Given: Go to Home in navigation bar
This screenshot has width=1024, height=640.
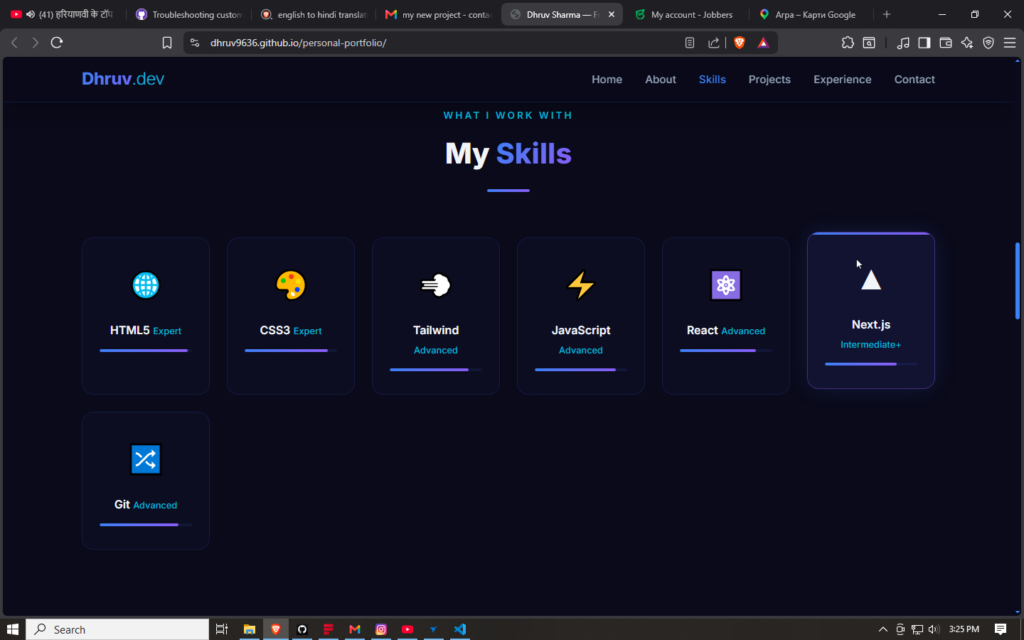Looking at the screenshot, I should click(x=607, y=79).
